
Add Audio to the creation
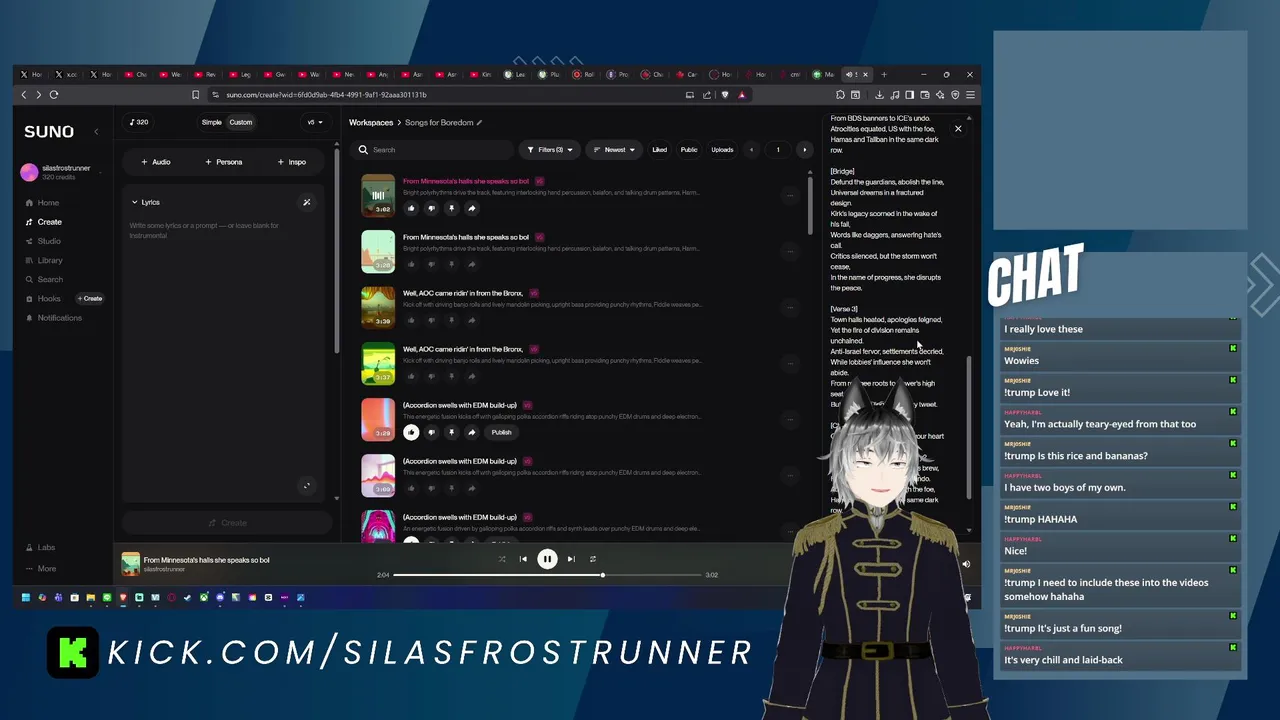click(156, 162)
